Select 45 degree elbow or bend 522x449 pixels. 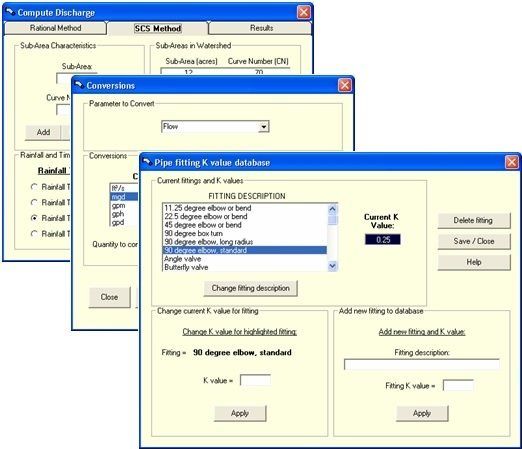[245, 225]
